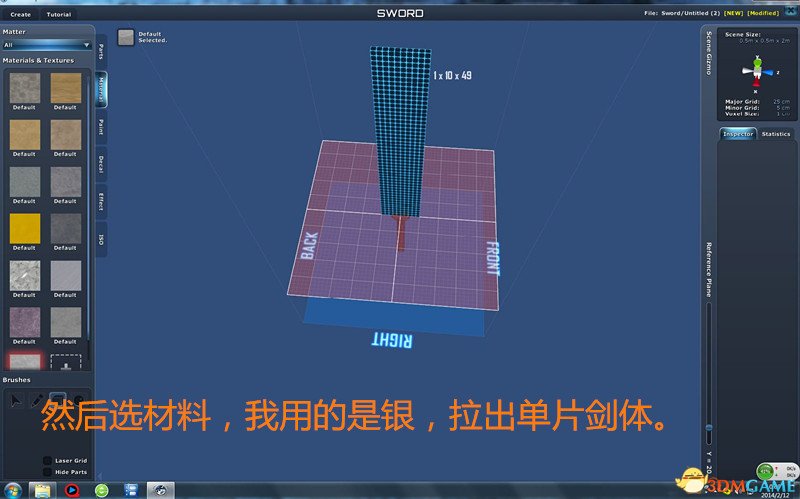Image resolution: width=800 pixels, height=499 pixels.
Task: Select the pencil brush tool
Action: (x=37, y=401)
